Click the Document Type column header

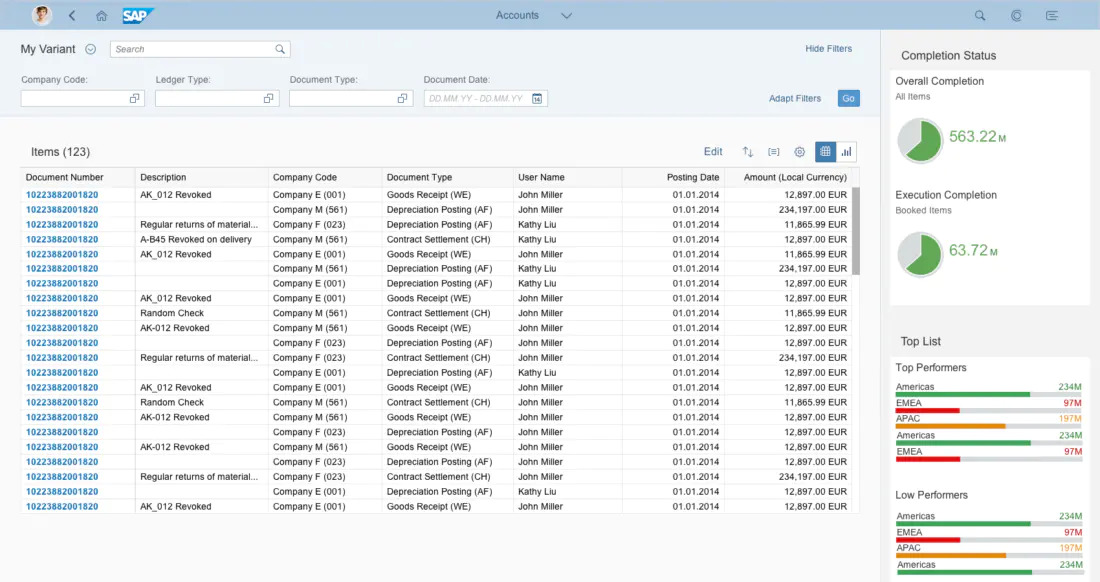coord(420,177)
